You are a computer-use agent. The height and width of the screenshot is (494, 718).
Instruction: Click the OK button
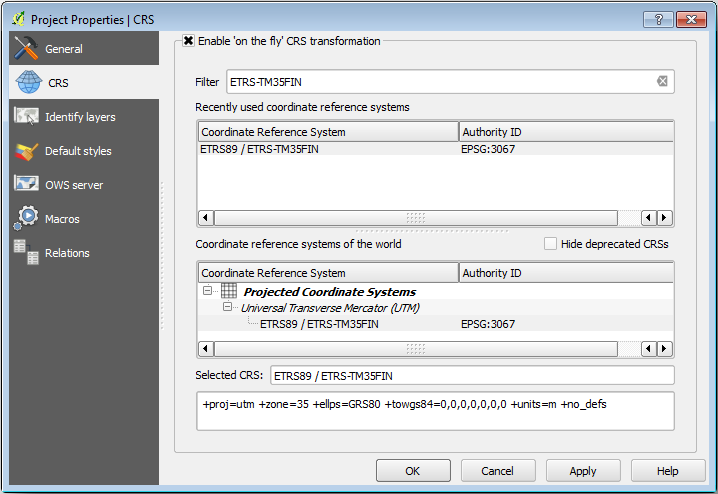[412, 471]
